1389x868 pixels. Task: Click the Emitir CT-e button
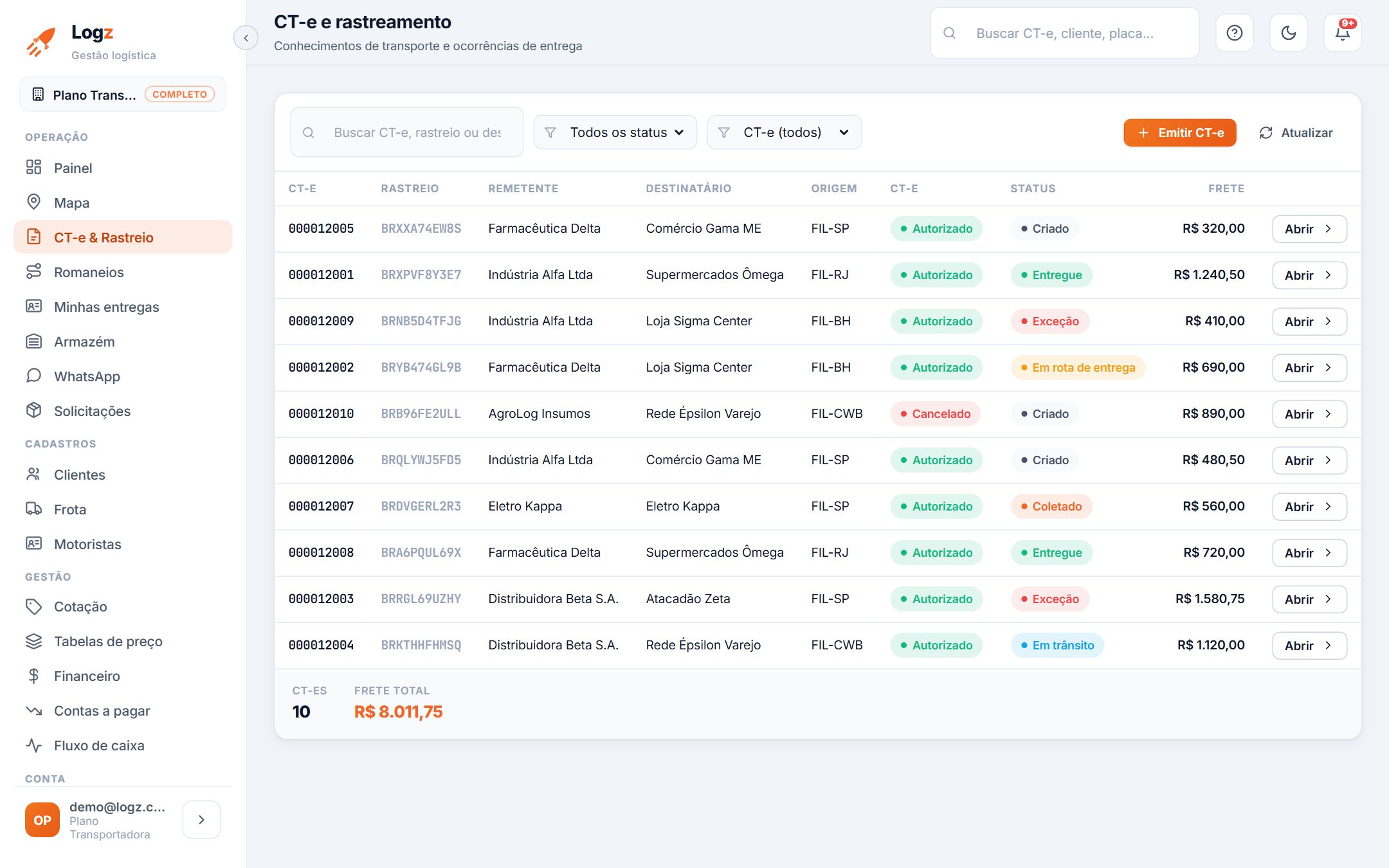pyautogui.click(x=1180, y=132)
